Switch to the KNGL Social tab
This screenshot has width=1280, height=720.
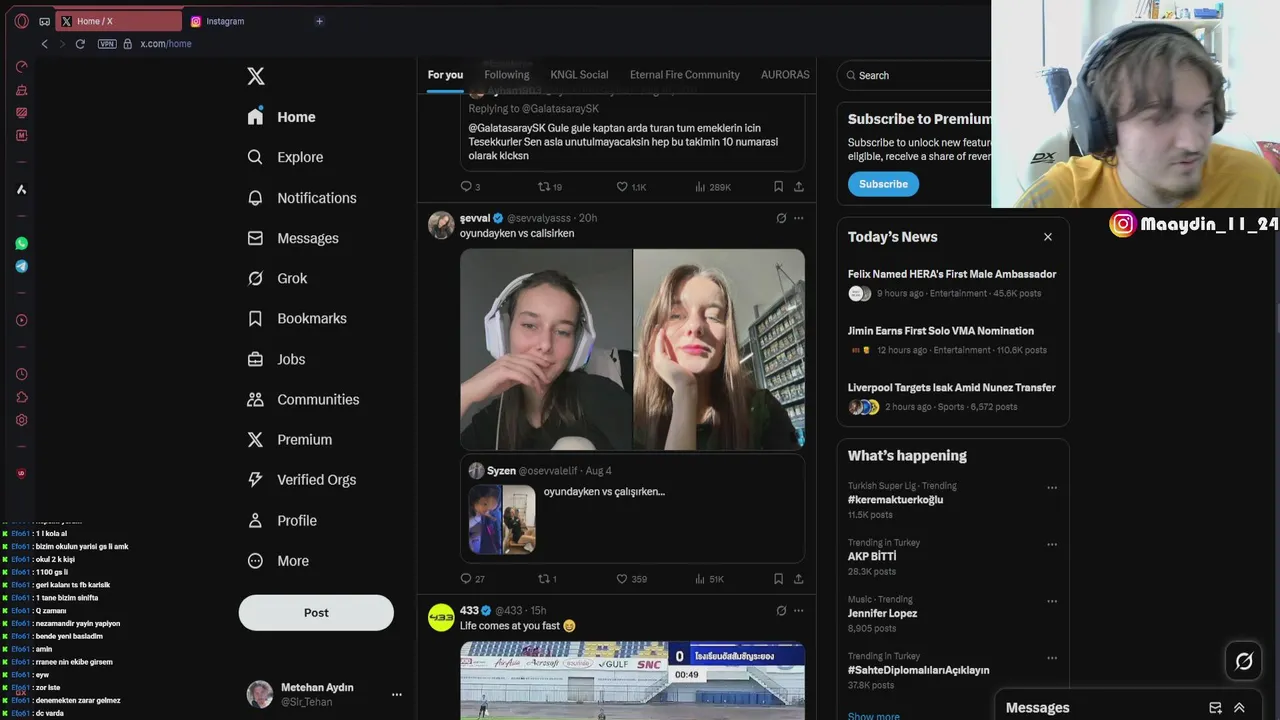(579, 75)
